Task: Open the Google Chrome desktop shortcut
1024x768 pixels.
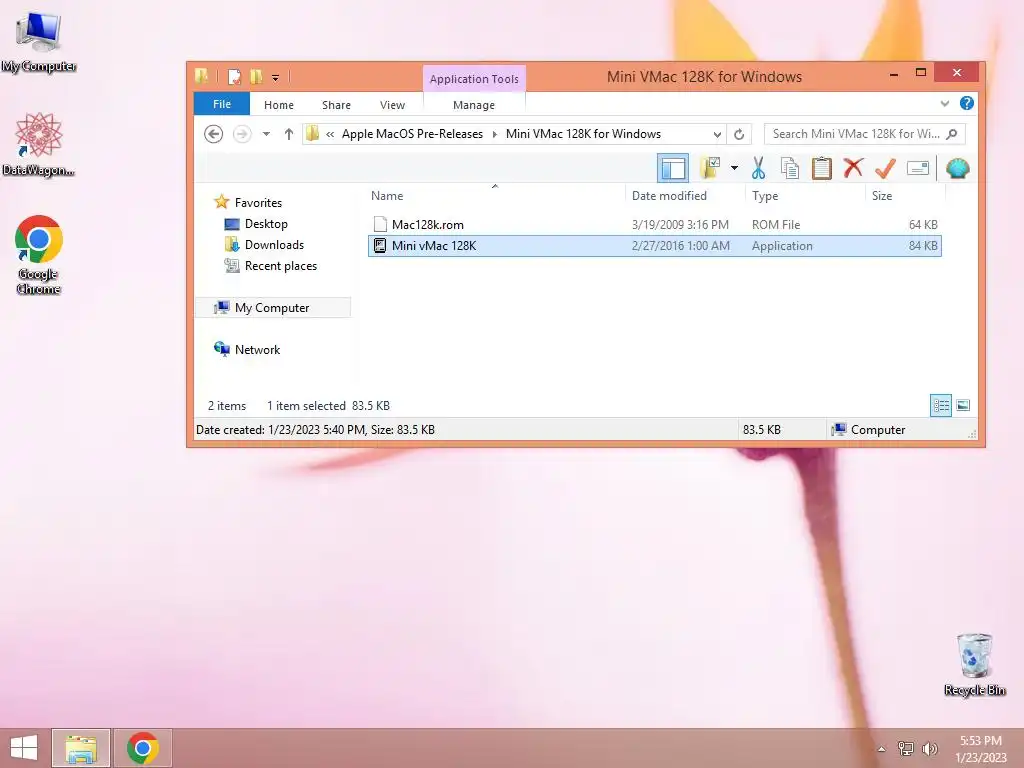Action: pos(39,255)
